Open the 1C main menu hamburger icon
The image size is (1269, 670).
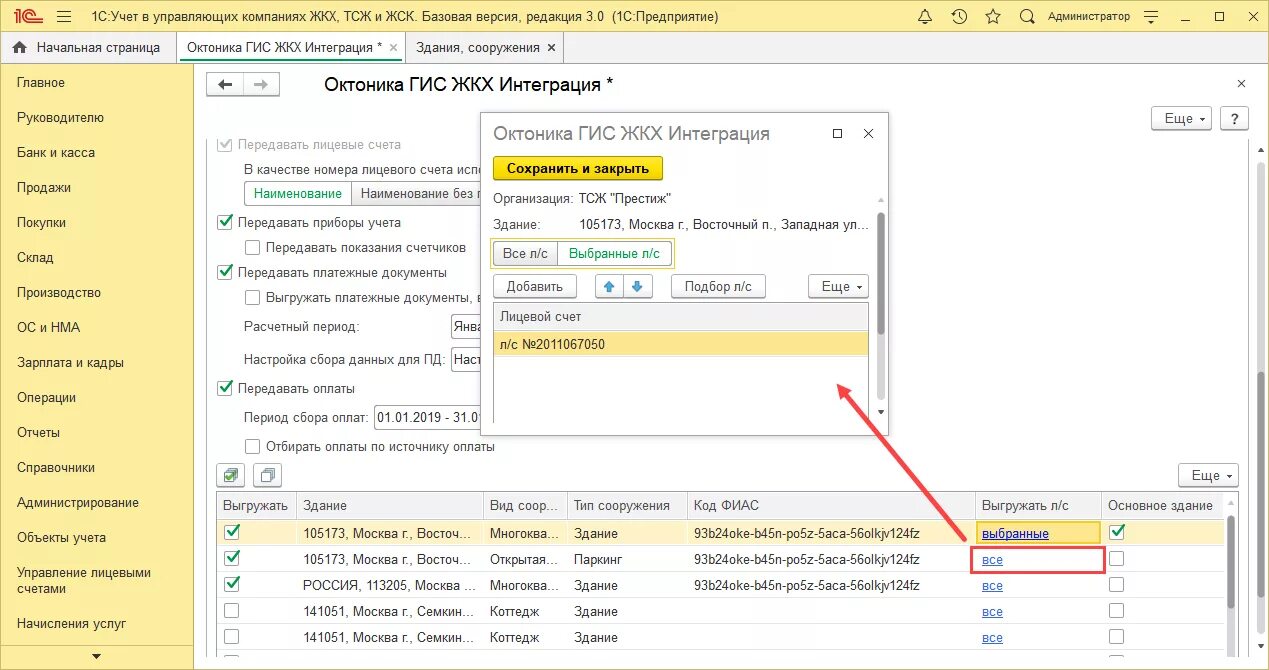click(64, 17)
